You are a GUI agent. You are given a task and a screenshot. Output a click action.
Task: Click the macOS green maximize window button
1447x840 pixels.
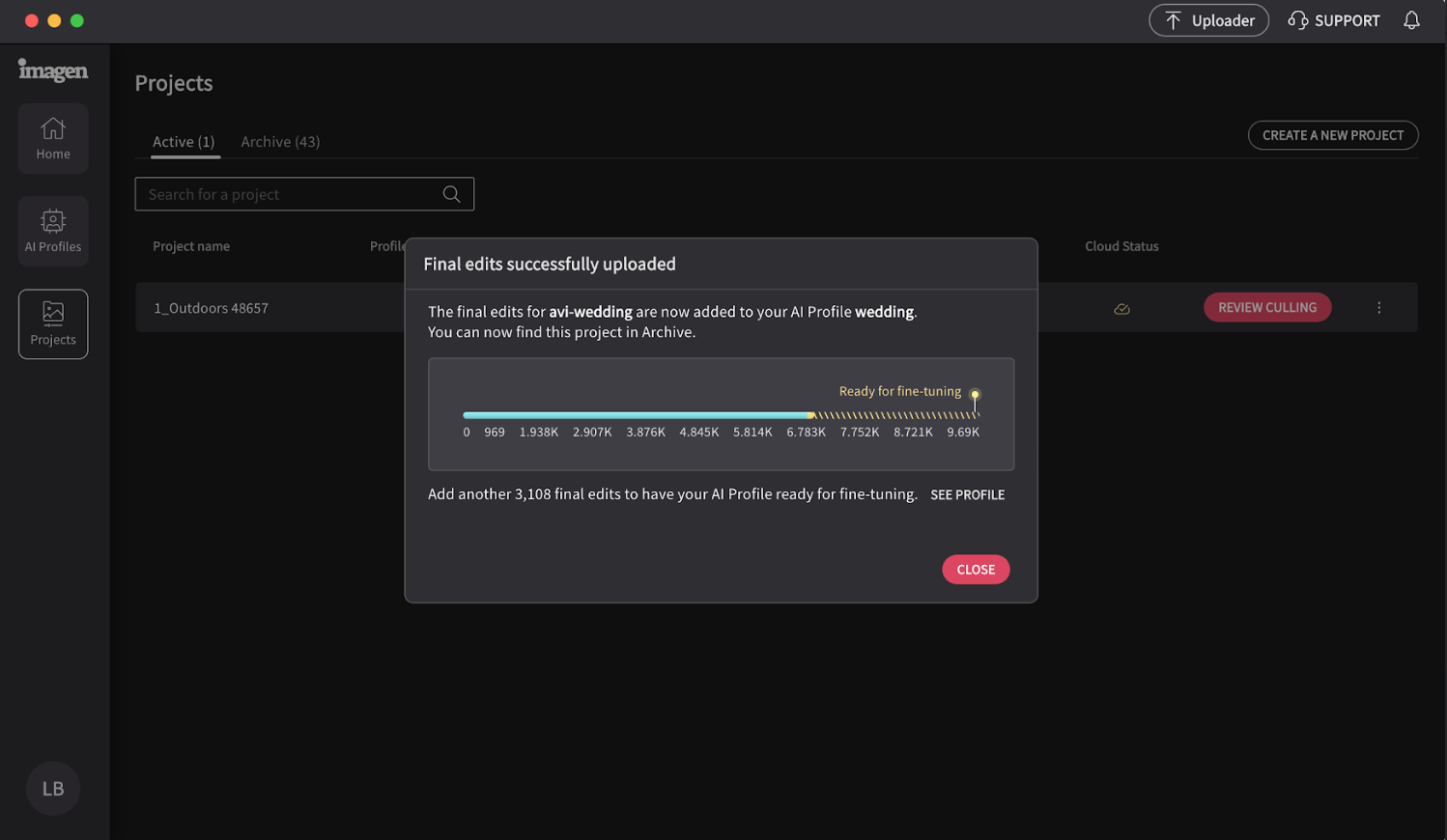tap(77, 20)
